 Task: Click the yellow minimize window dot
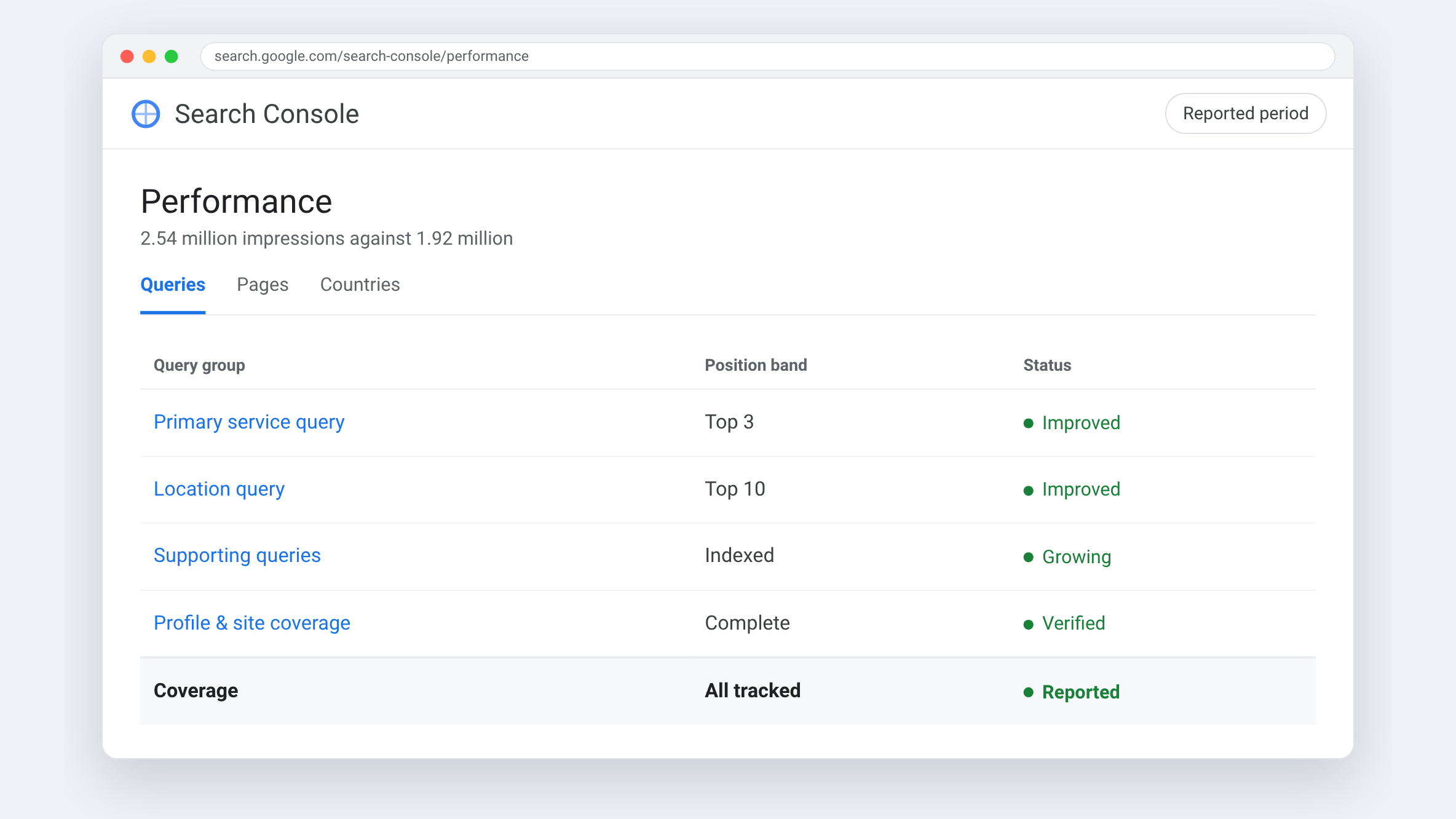149,57
